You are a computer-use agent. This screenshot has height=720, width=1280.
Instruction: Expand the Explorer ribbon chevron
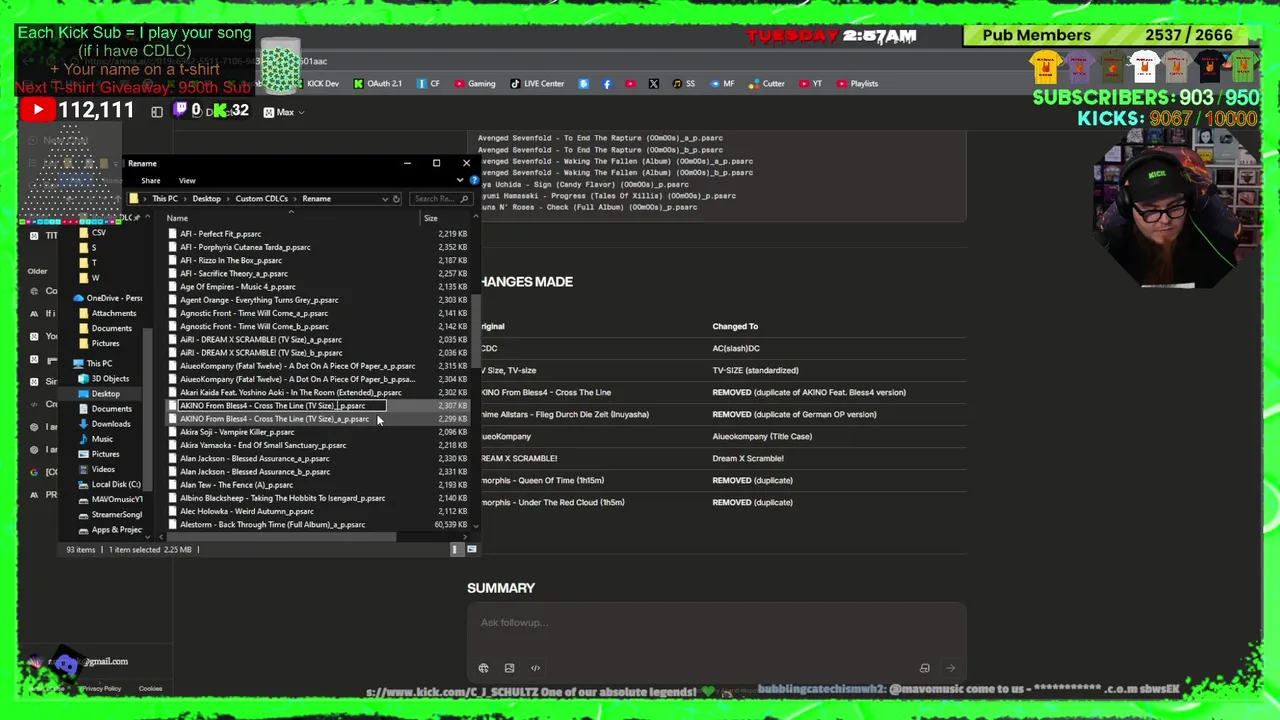[460, 180]
